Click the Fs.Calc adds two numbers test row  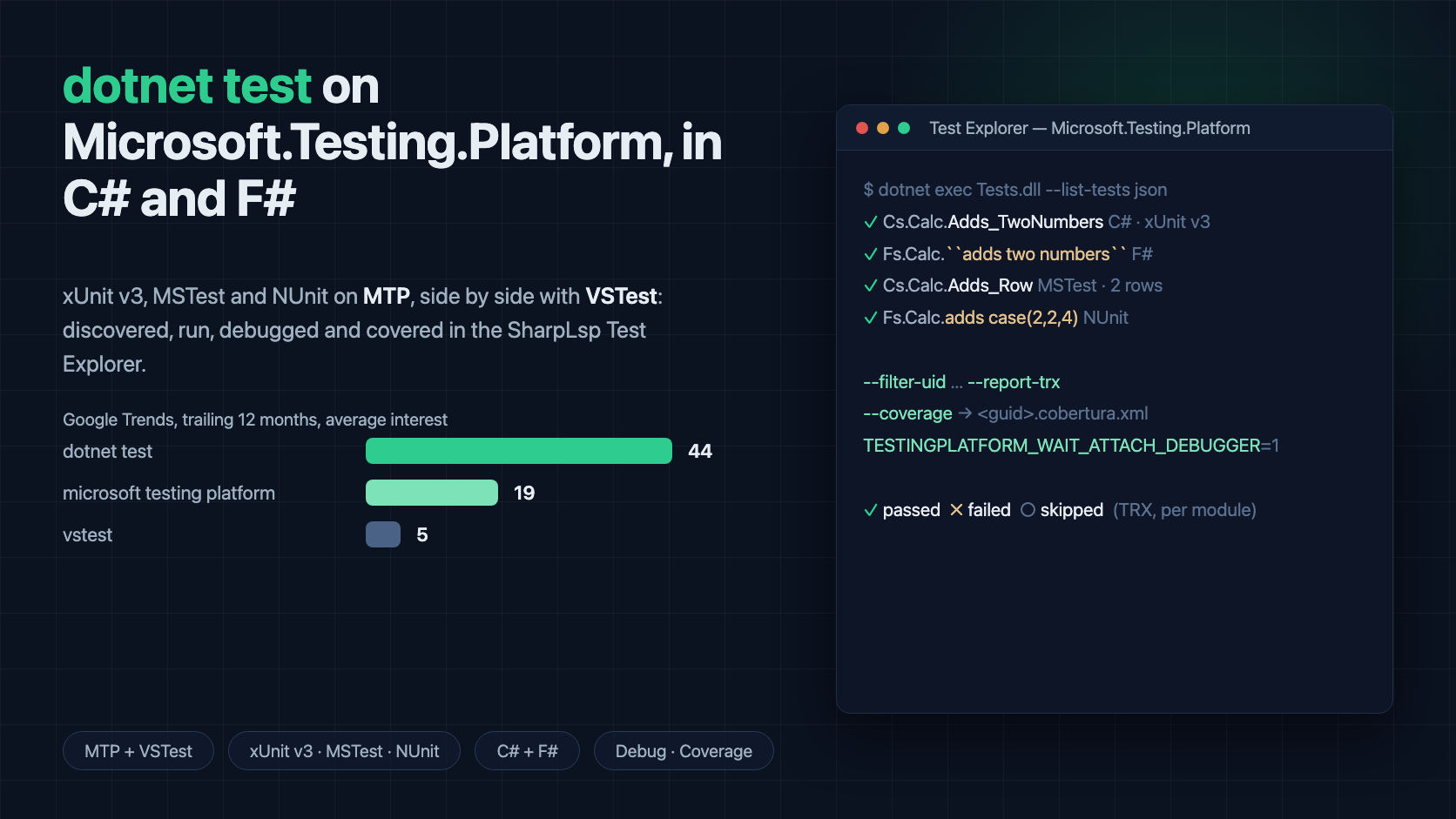click(x=1008, y=254)
